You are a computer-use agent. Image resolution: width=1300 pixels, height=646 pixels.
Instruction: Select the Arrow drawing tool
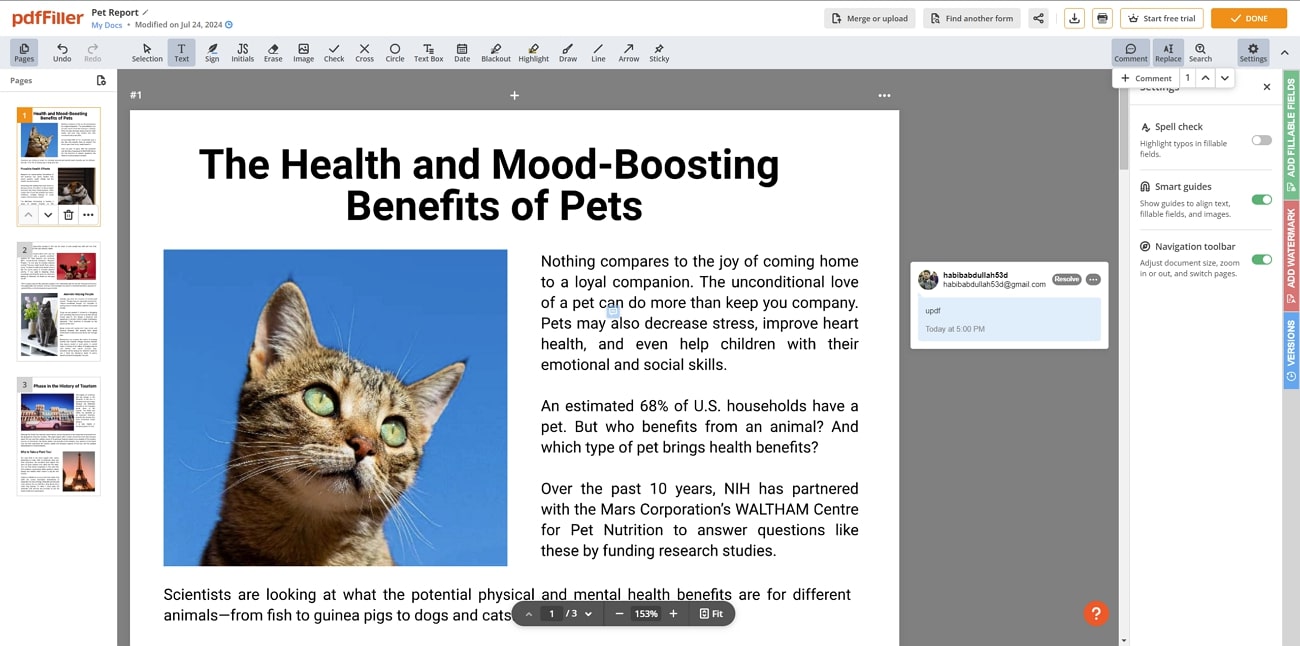628,52
